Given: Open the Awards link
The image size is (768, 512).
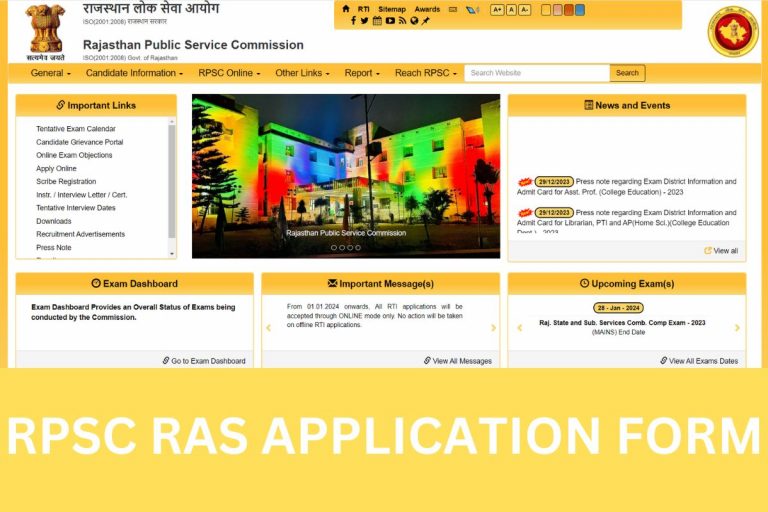Looking at the screenshot, I should tap(427, 9).
